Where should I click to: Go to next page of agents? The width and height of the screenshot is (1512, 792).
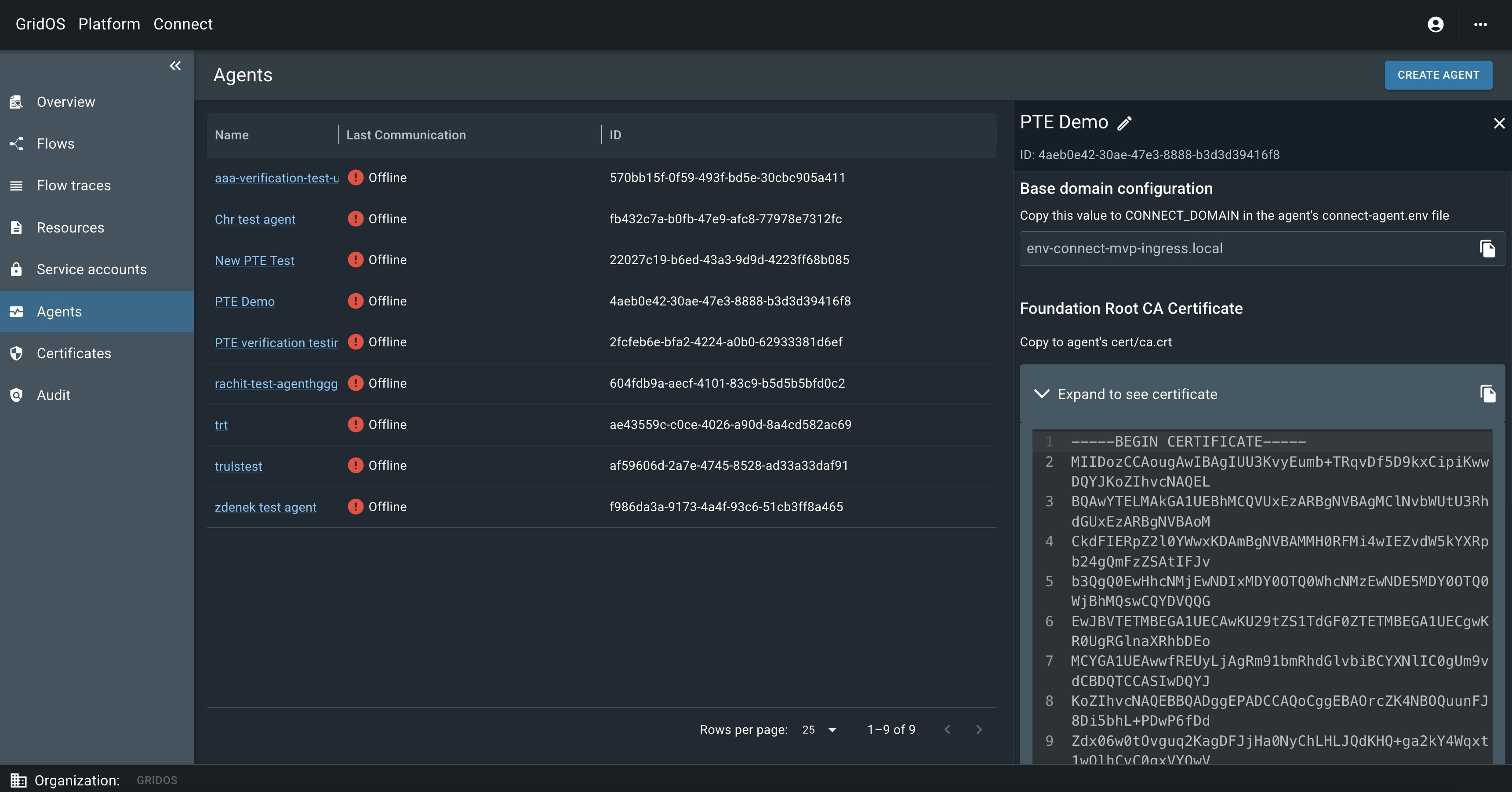tap(978, 730)
